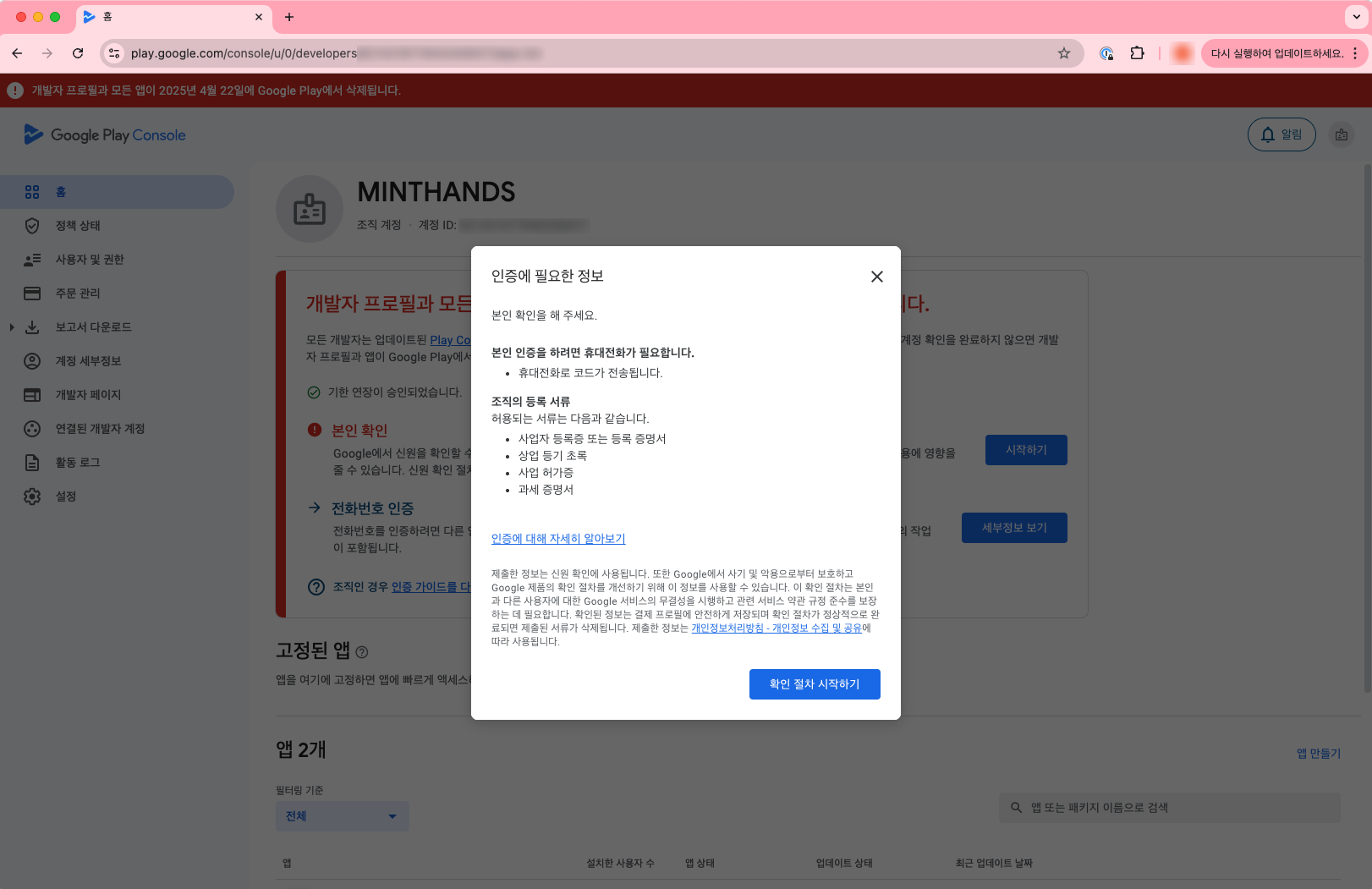
Task: Go back with the browser back arrow
Action: 17,53
